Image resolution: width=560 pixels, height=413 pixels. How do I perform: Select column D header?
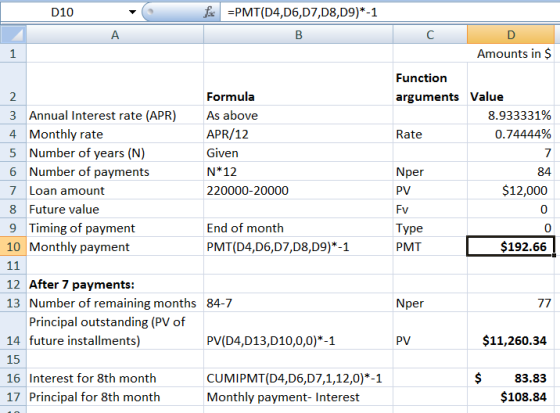(511, 35)
